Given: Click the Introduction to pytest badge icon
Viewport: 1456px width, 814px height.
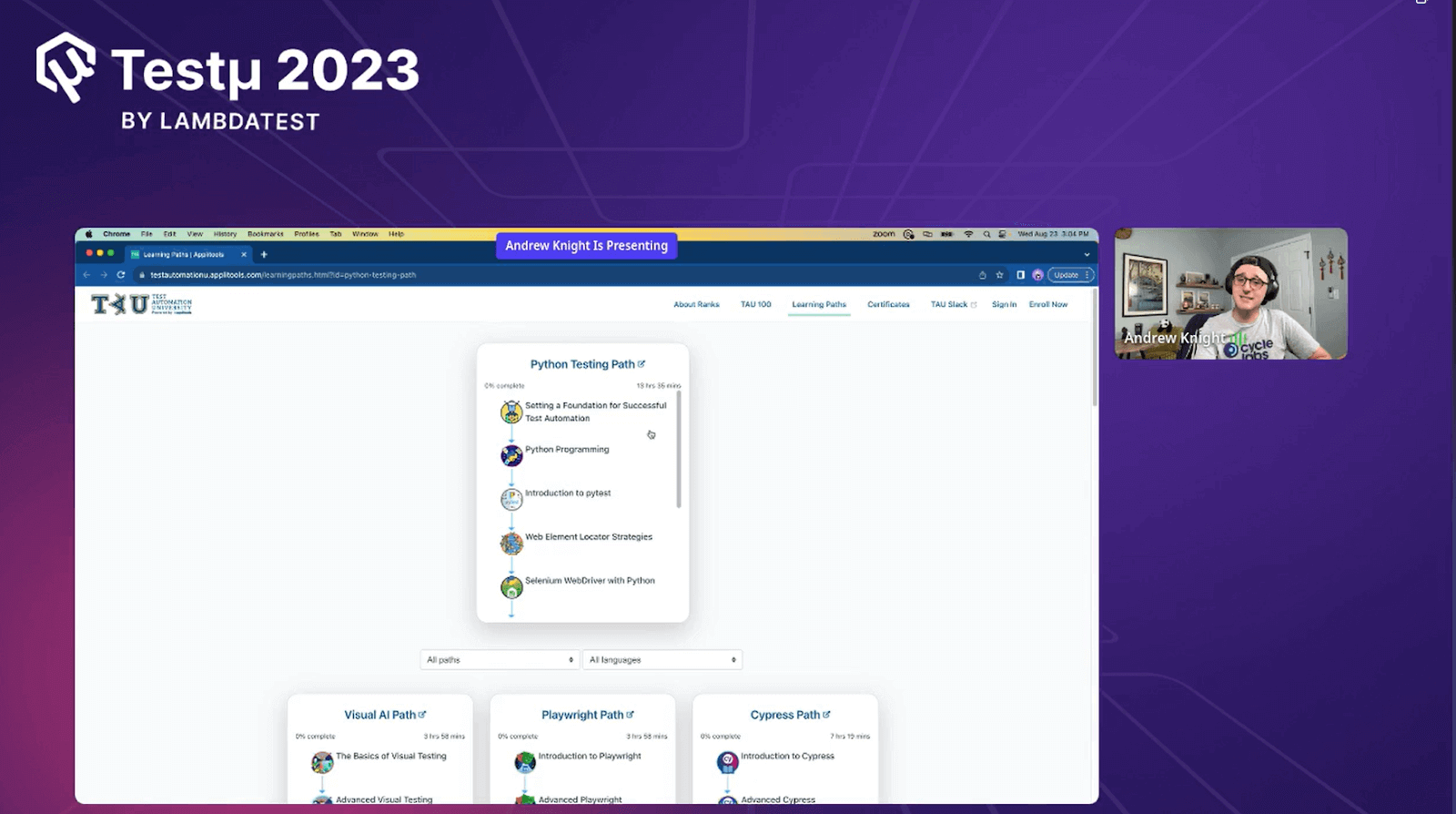Looking at the screenshot, I should tap(511, 499).
